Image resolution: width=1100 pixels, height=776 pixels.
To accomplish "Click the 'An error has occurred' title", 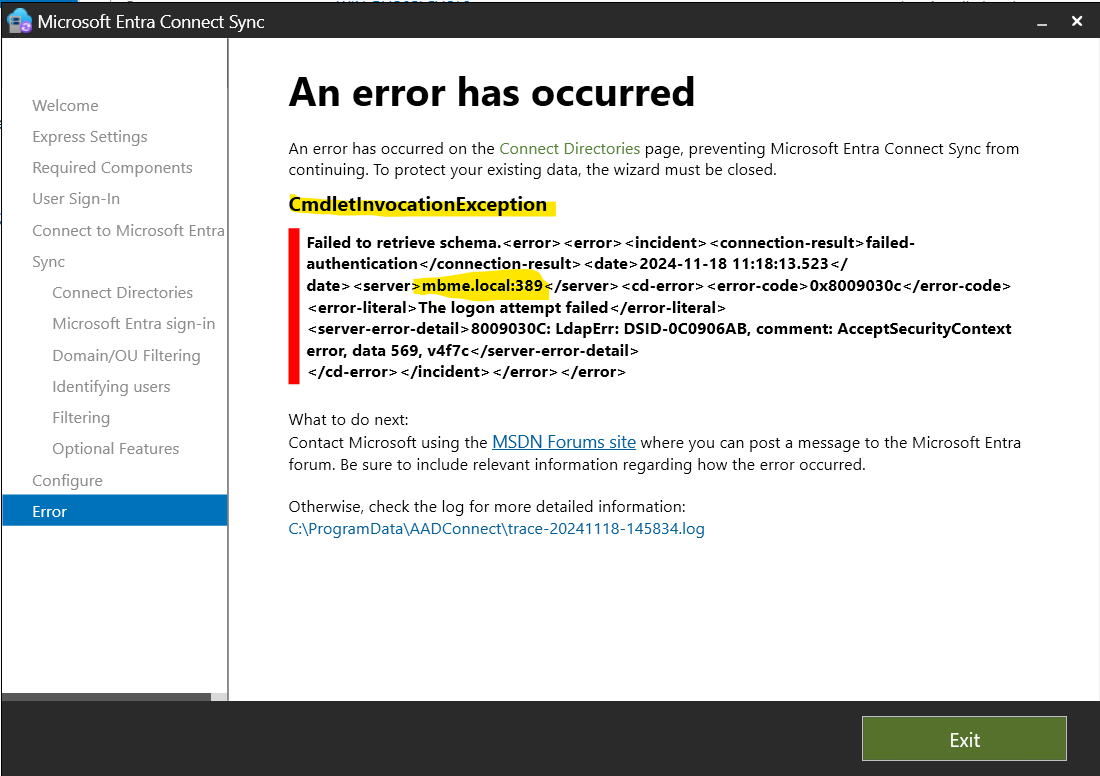I will (491, 92).
